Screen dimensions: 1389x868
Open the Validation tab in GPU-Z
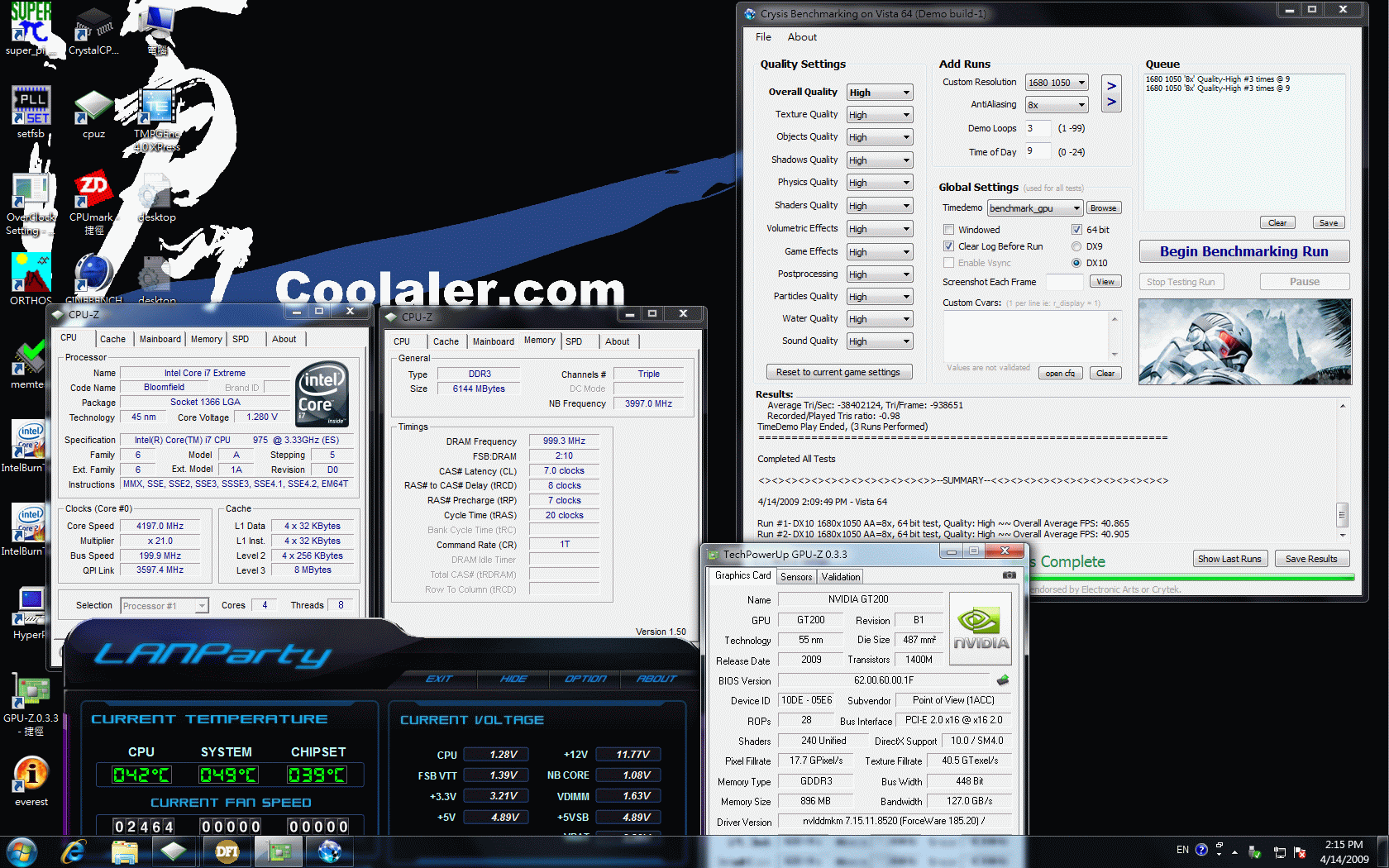point(841,577)
